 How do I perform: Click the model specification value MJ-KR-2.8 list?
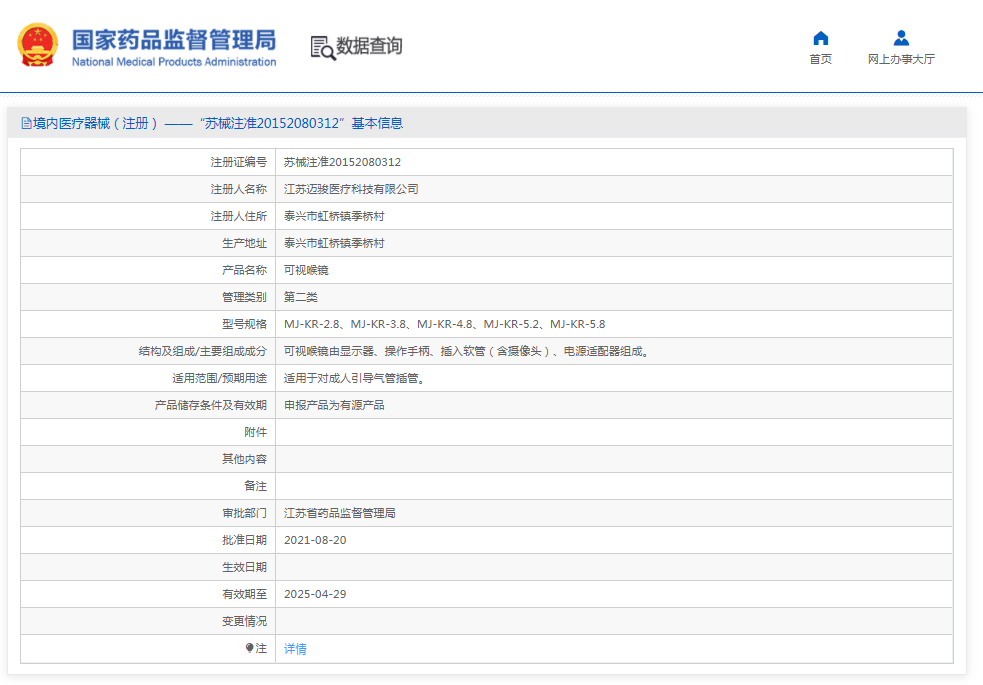(444, 324)
